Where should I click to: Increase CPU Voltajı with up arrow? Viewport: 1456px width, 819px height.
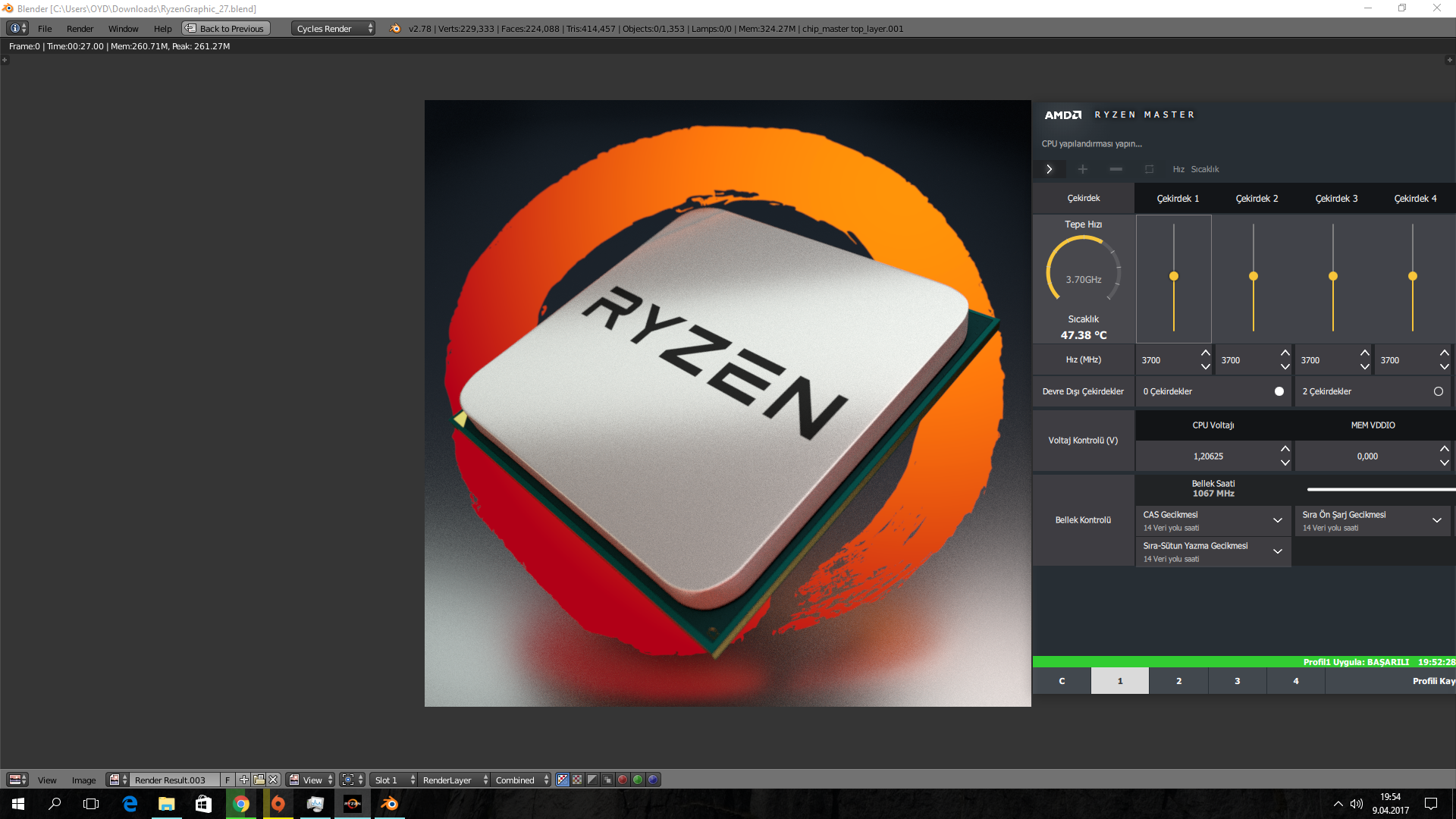point(1285,449)
